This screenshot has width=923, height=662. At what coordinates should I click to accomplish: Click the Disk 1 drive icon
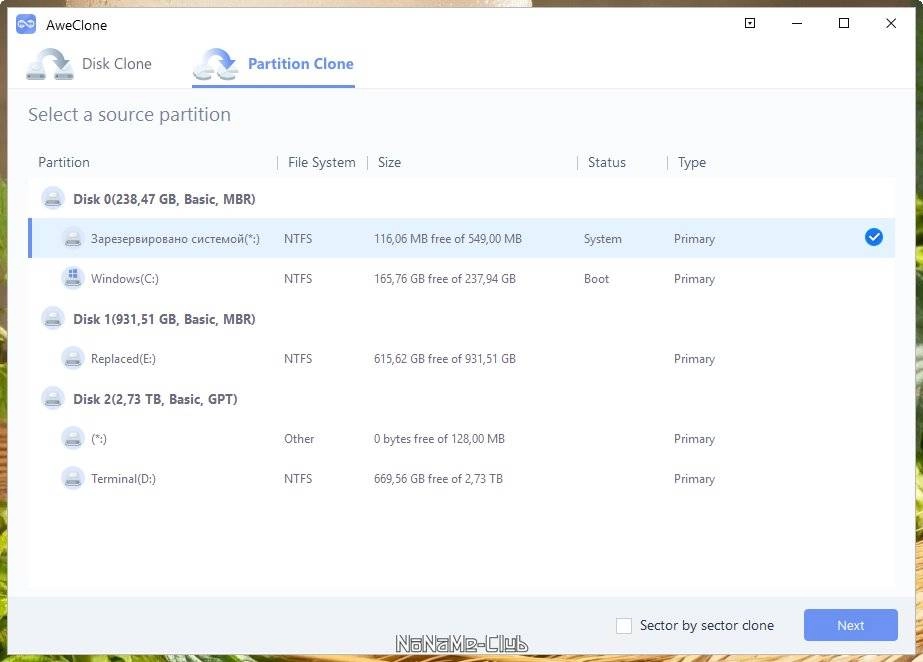tap(53, 319)
